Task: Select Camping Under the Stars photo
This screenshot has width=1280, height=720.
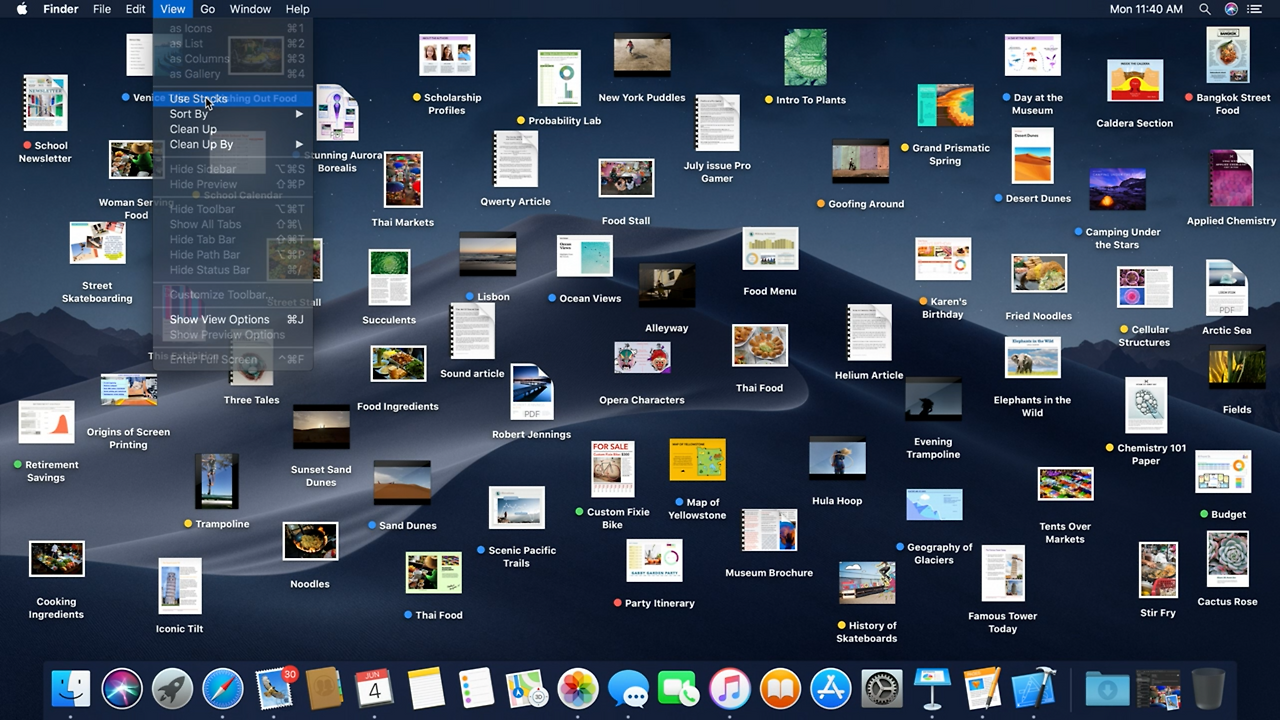Action: (x=1117, y=189)
